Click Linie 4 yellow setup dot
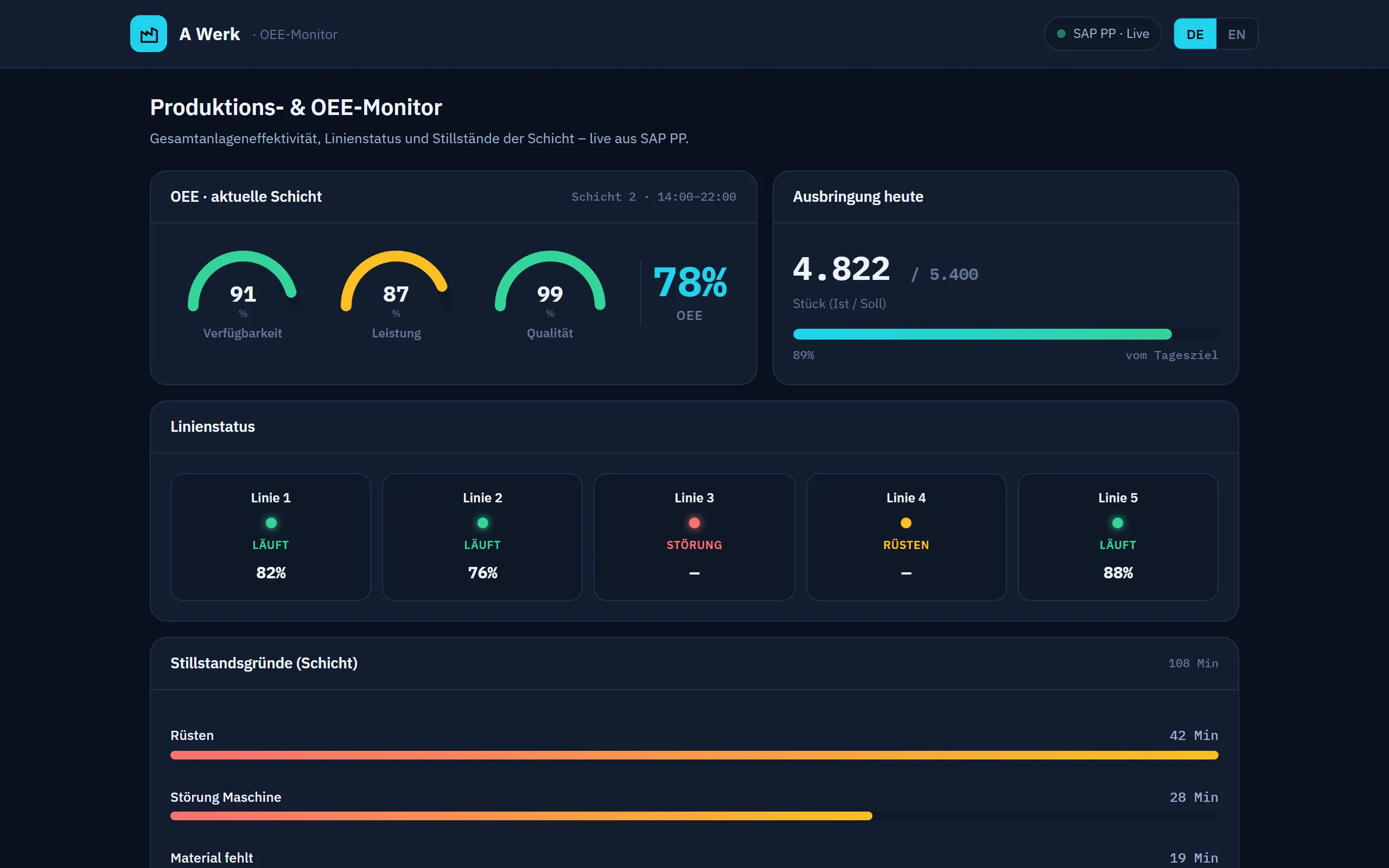The image size is (1389, 868). click(x=906, y=523)
